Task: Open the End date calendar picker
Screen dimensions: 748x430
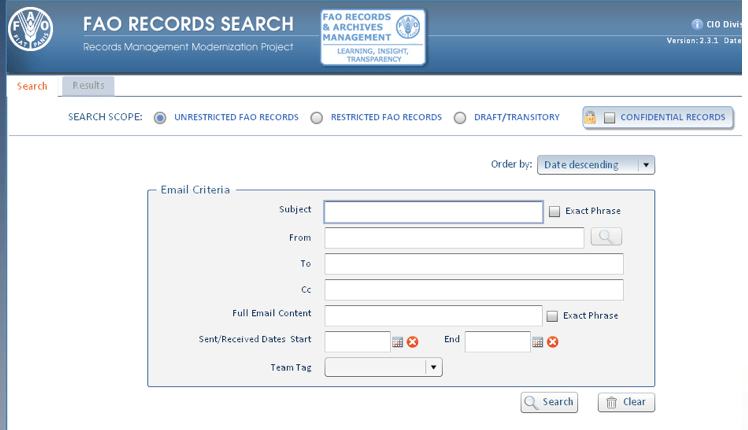Action: click(x=538, y=342)
